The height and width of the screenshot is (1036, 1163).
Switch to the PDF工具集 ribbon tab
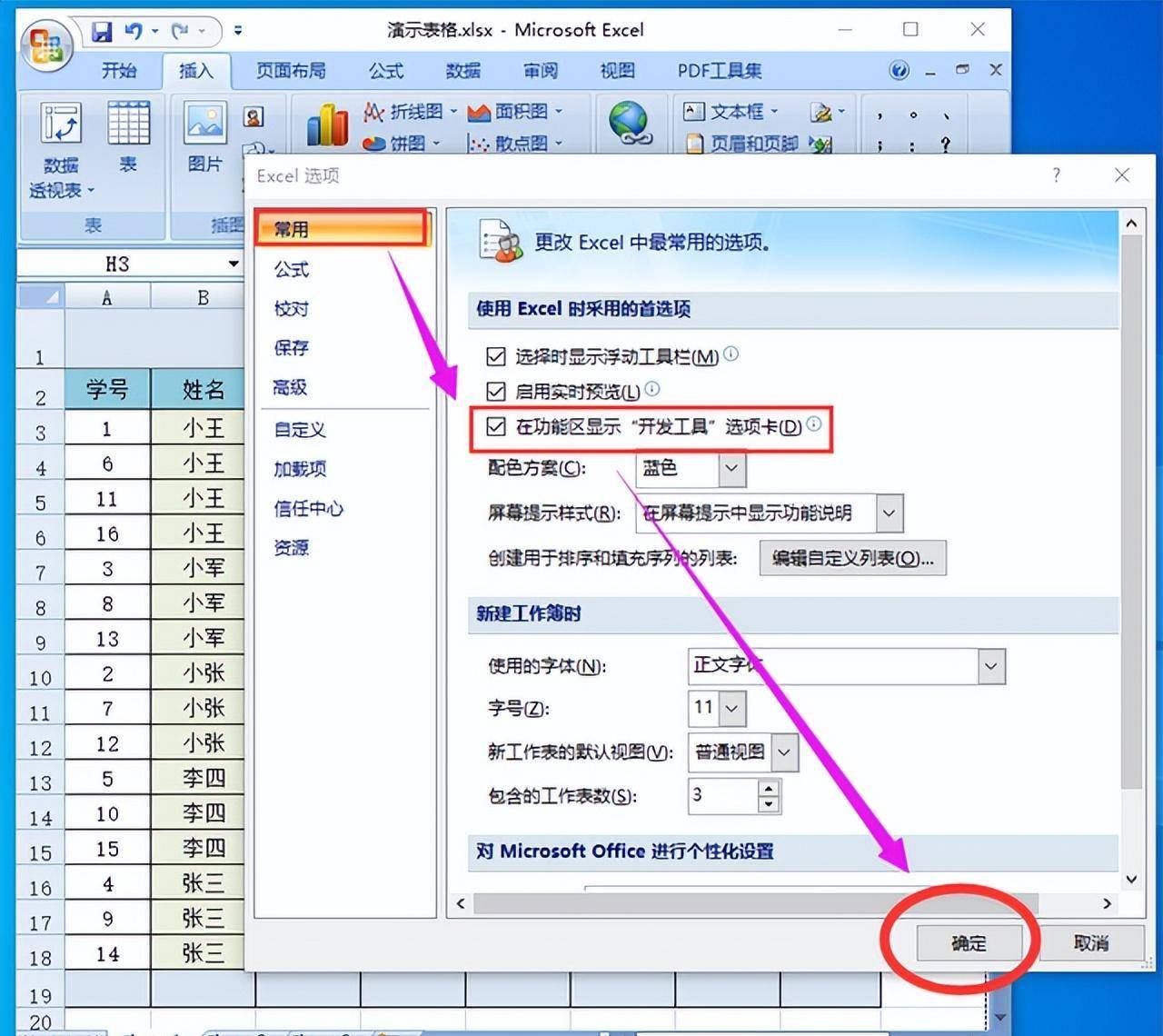tap(720, 71)
